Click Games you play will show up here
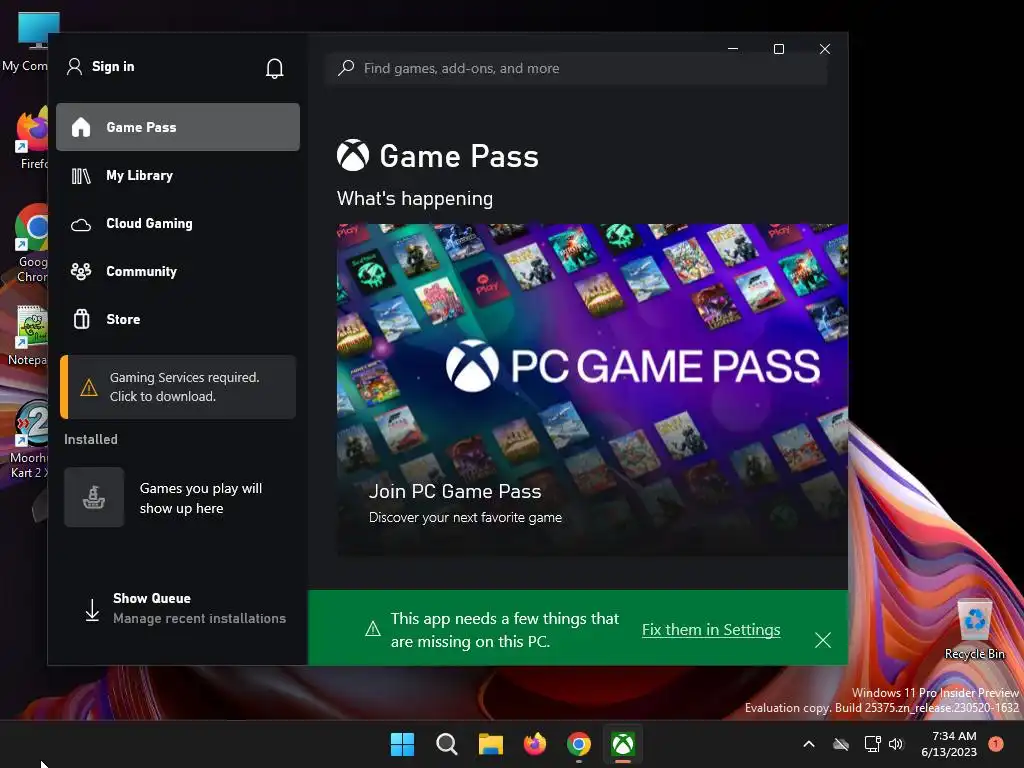 (201, 498)
